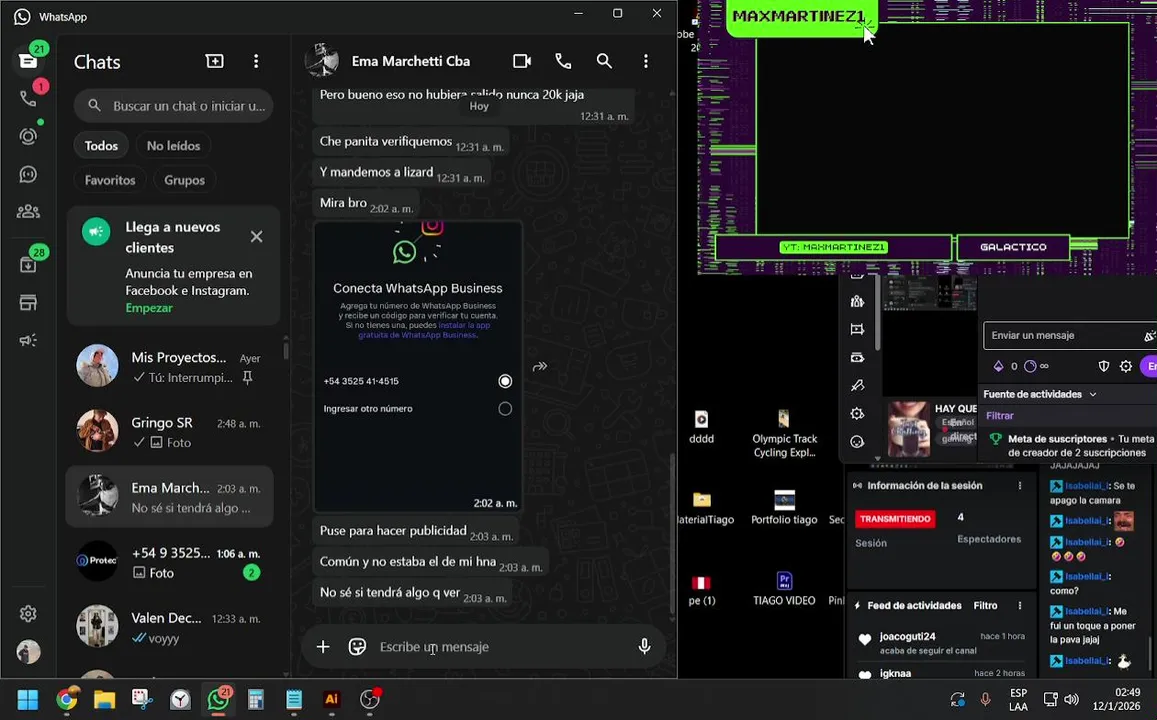The image size is (1157, 720).
Task: Open Adobe Illustrator from the taskbar
Action: pos(331,699)
